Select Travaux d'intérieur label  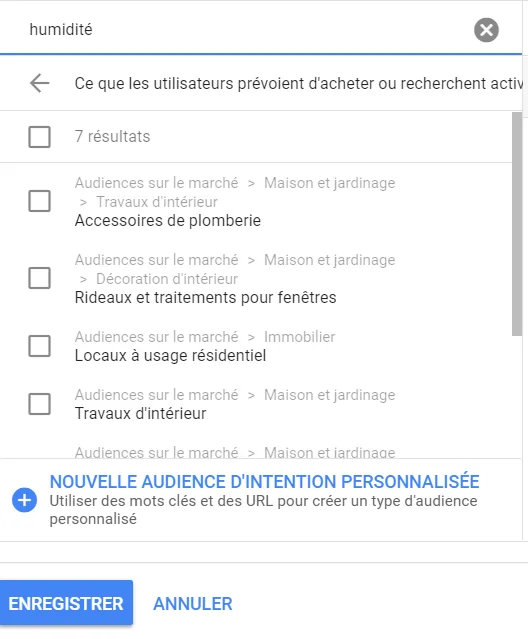tap(141, 413)
